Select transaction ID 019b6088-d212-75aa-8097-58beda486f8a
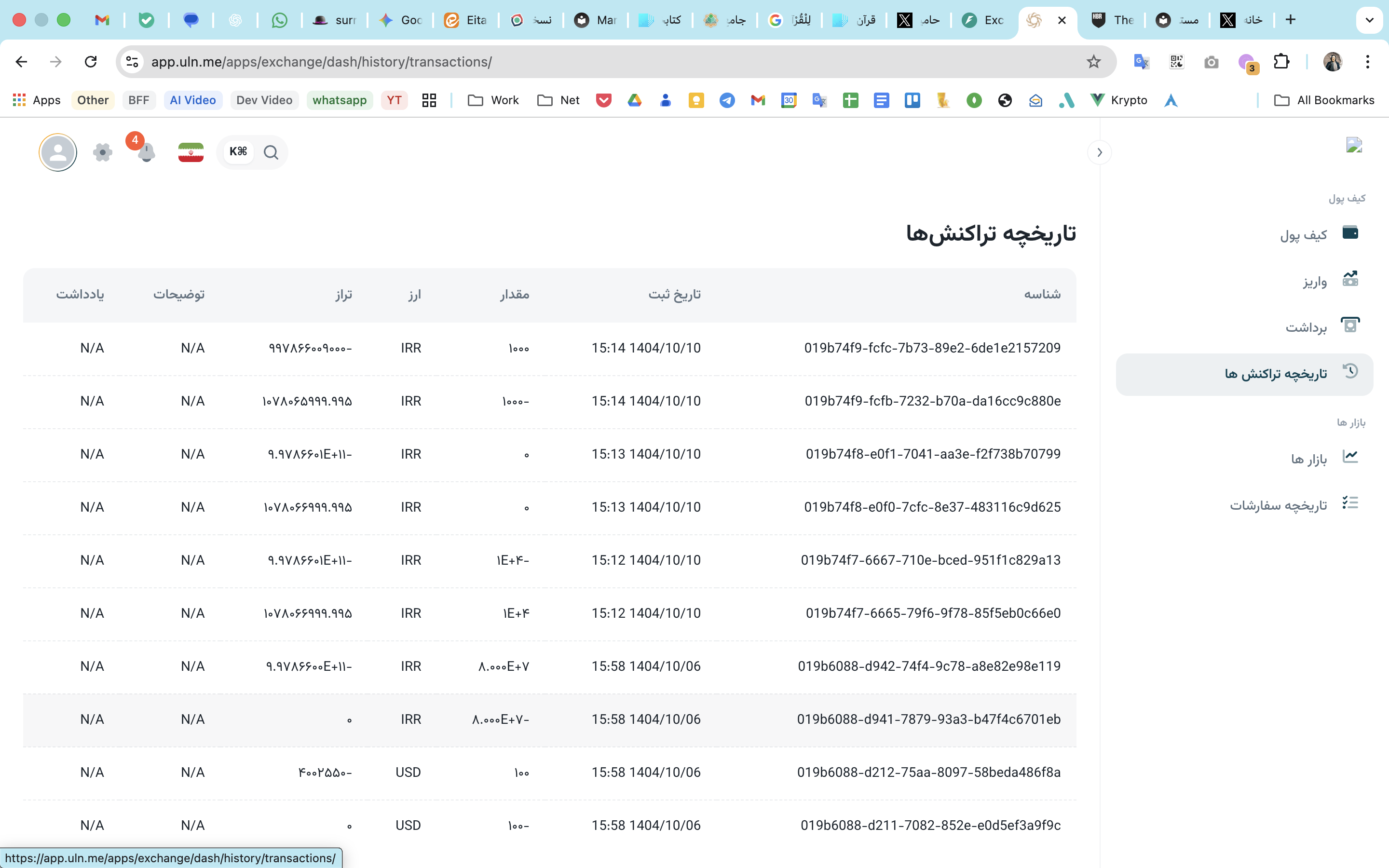The image size is (1389, 868). click(x=929, y=772)
